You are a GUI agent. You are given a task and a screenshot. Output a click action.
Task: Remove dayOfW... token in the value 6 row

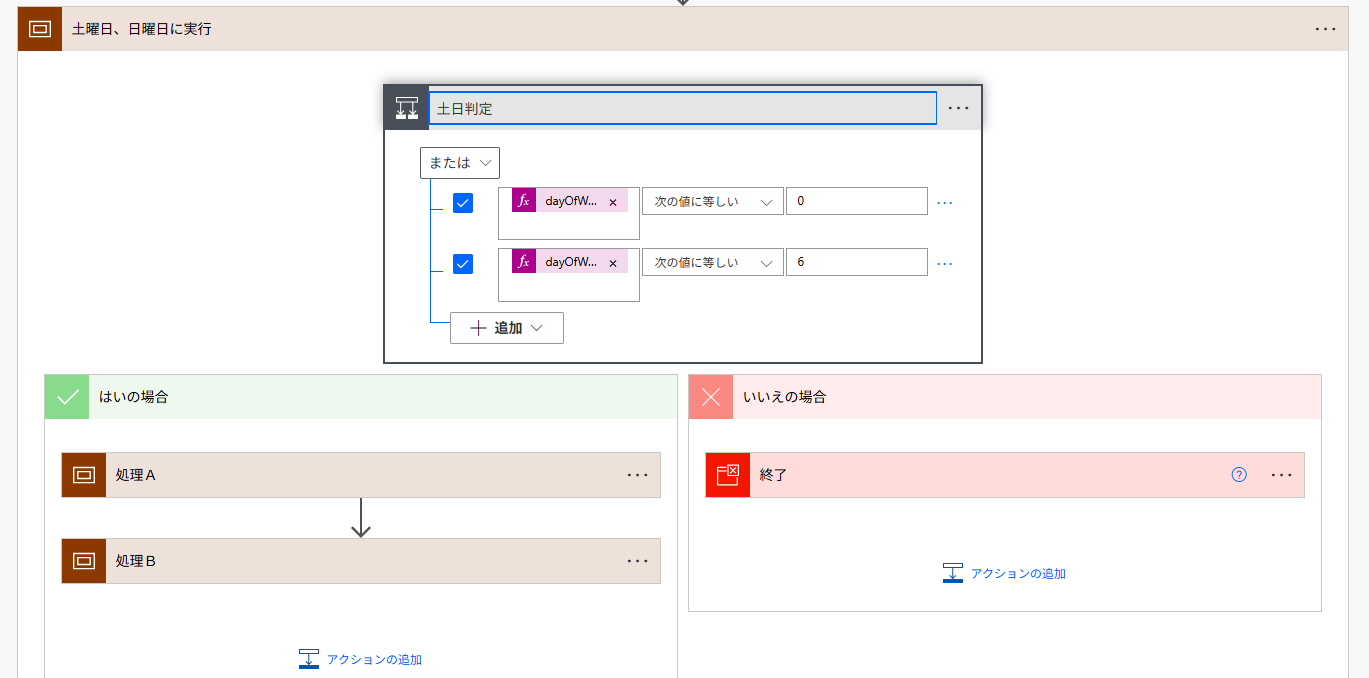click(x=613, y=264)
